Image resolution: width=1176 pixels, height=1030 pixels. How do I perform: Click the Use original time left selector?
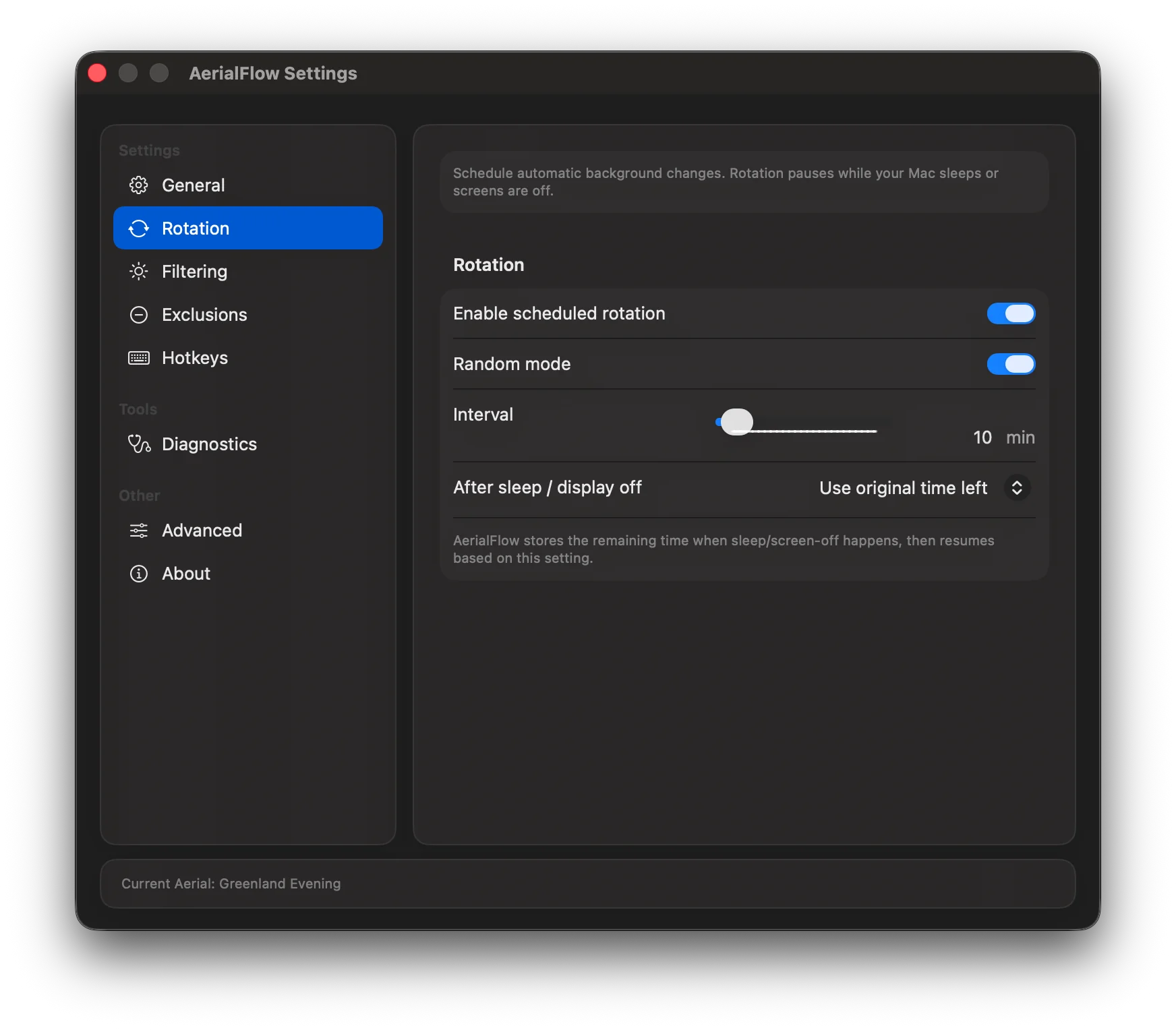pyautogui.click(x=904, y=487)
